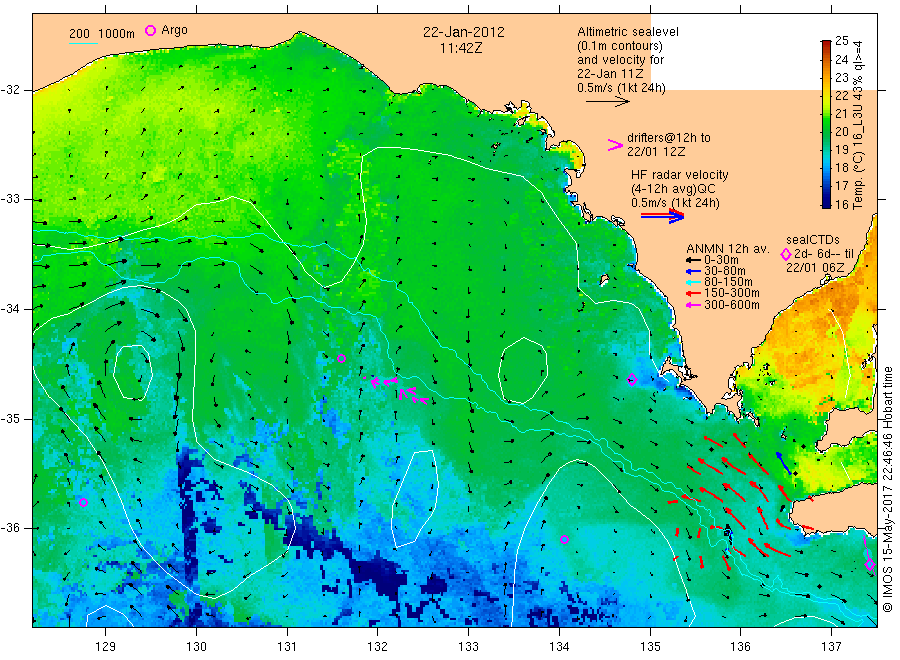Click the latitude label -33
Image resolution: width=900 pixels, height=660 pixels.
pyautogui.click(x=10, y=199)
